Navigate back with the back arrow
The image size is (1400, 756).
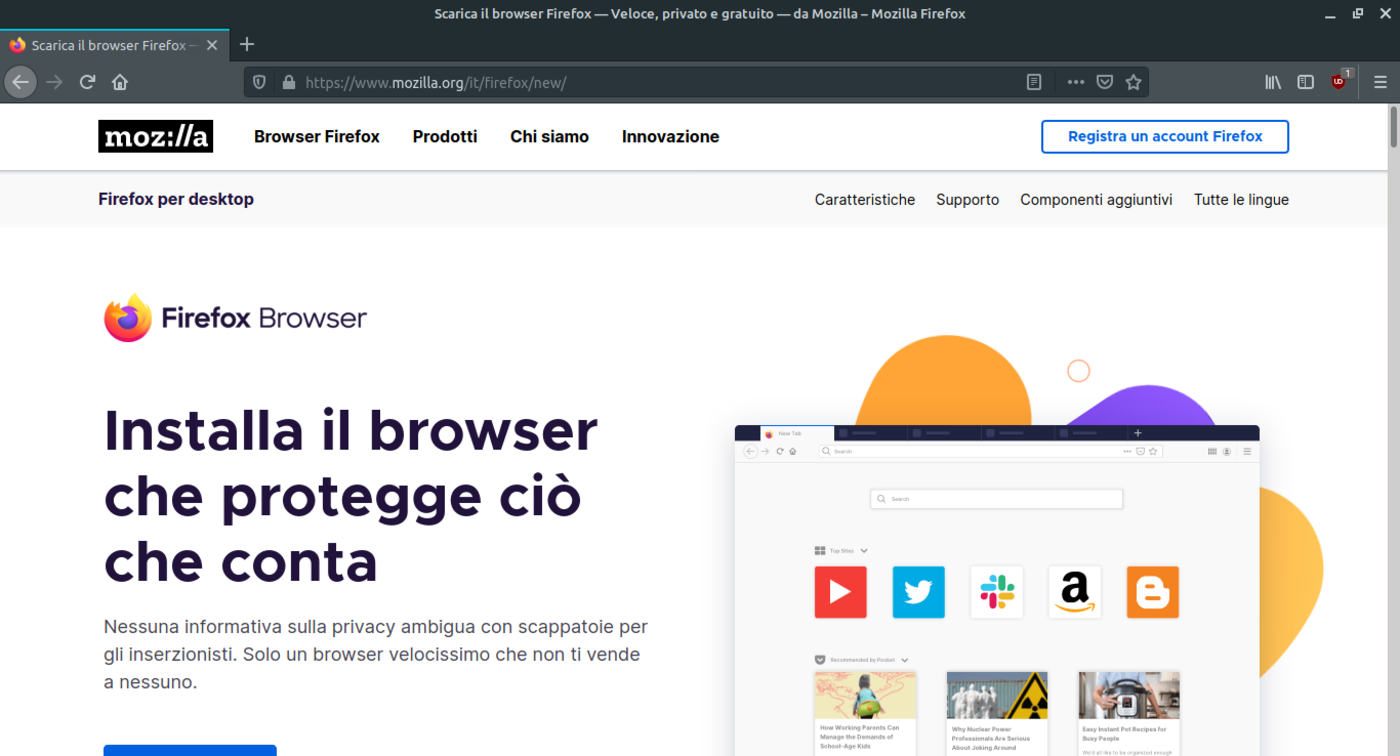[x=20, y=82]
